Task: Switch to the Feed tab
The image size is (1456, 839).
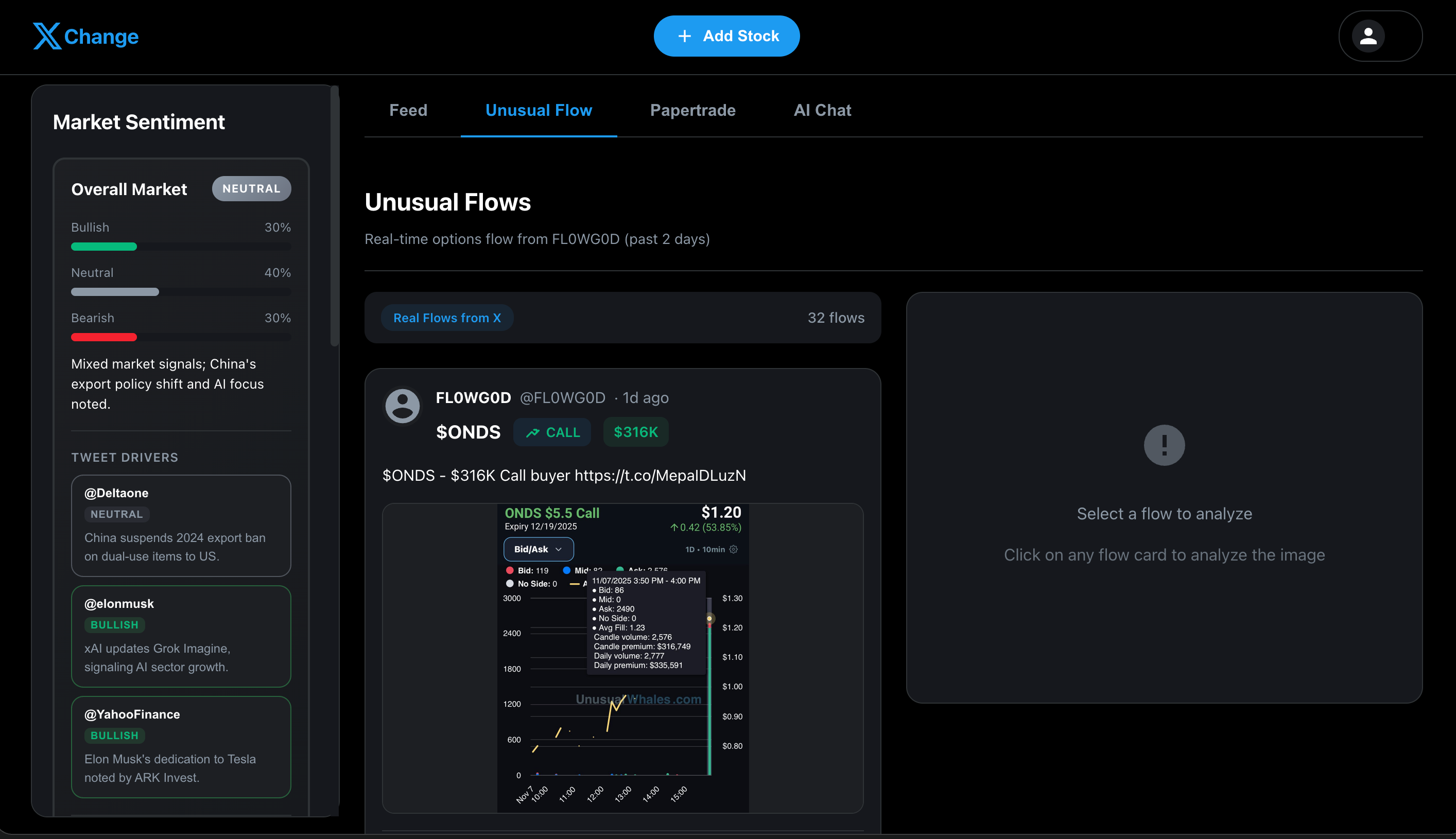Action: tap(408, 110)
